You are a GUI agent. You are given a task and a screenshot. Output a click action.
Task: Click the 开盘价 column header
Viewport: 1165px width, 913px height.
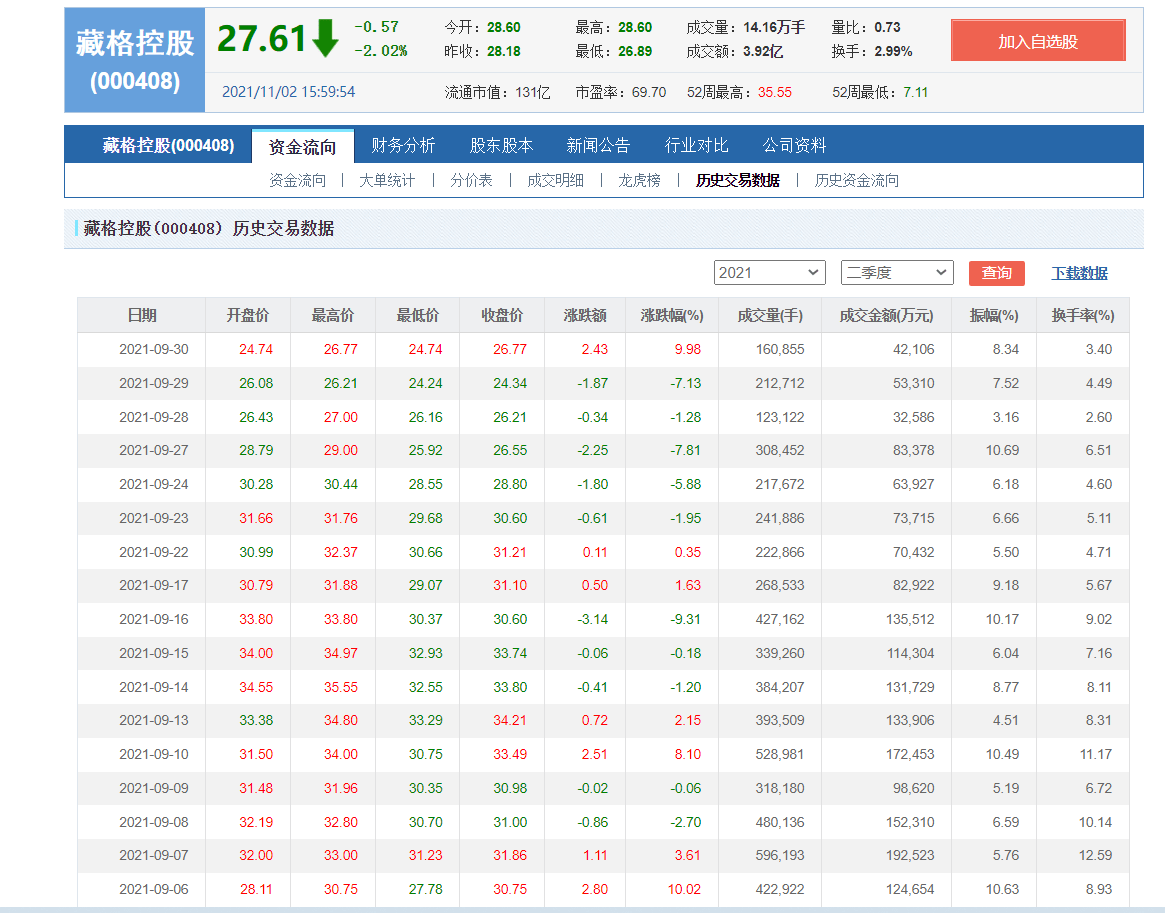247,315
